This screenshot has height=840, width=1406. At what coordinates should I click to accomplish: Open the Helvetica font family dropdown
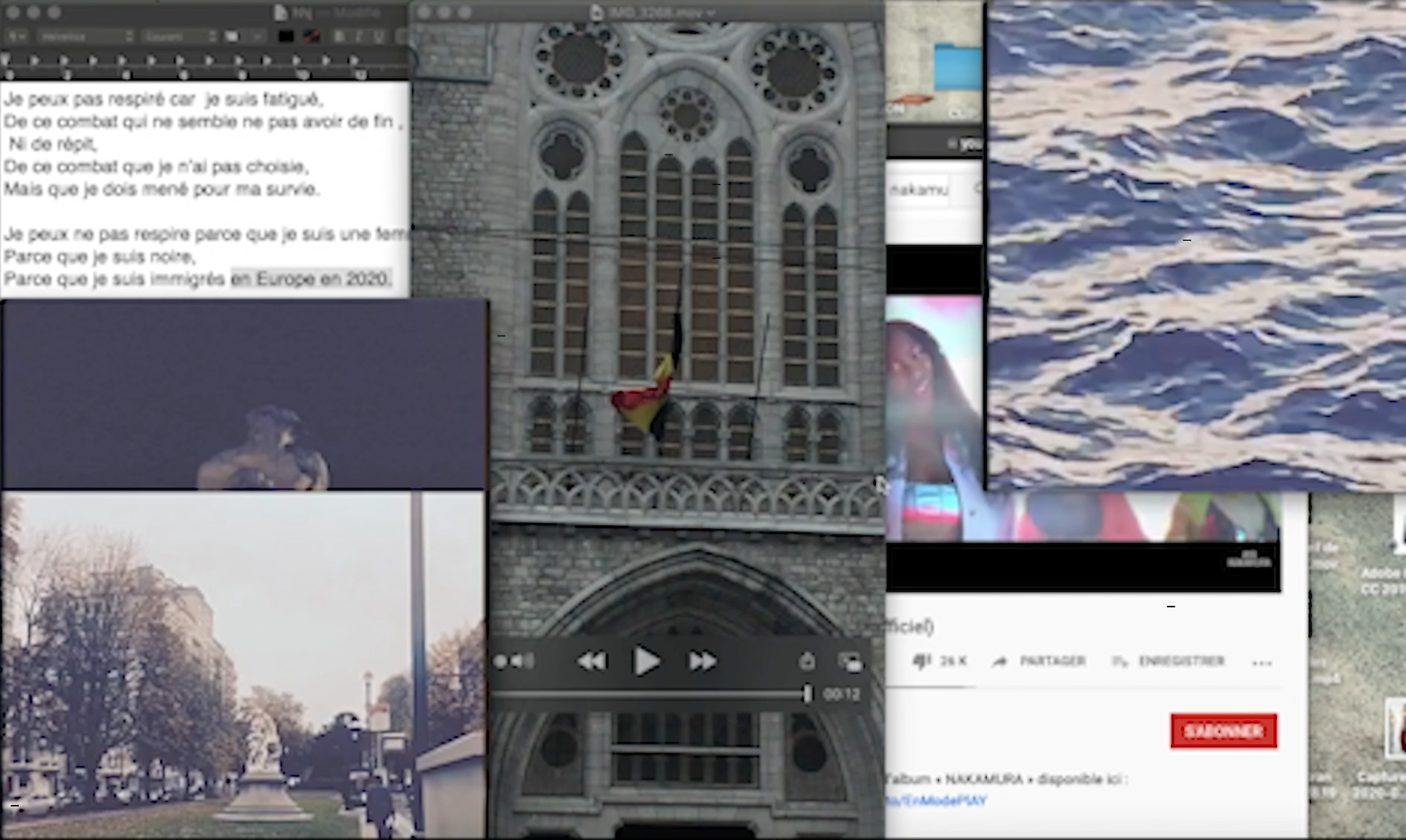84,37
